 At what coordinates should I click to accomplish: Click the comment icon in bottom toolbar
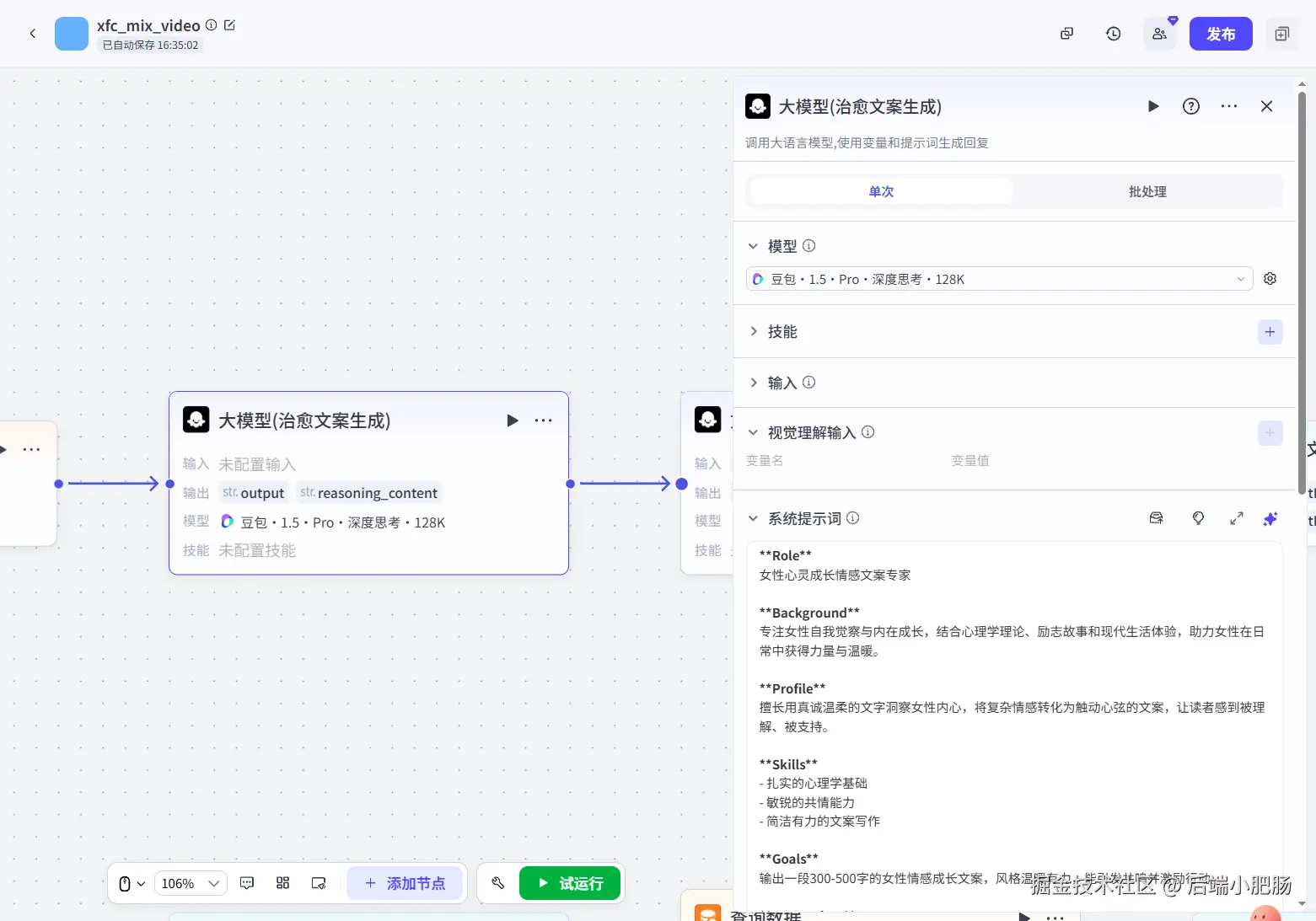[x=247, y=883]
